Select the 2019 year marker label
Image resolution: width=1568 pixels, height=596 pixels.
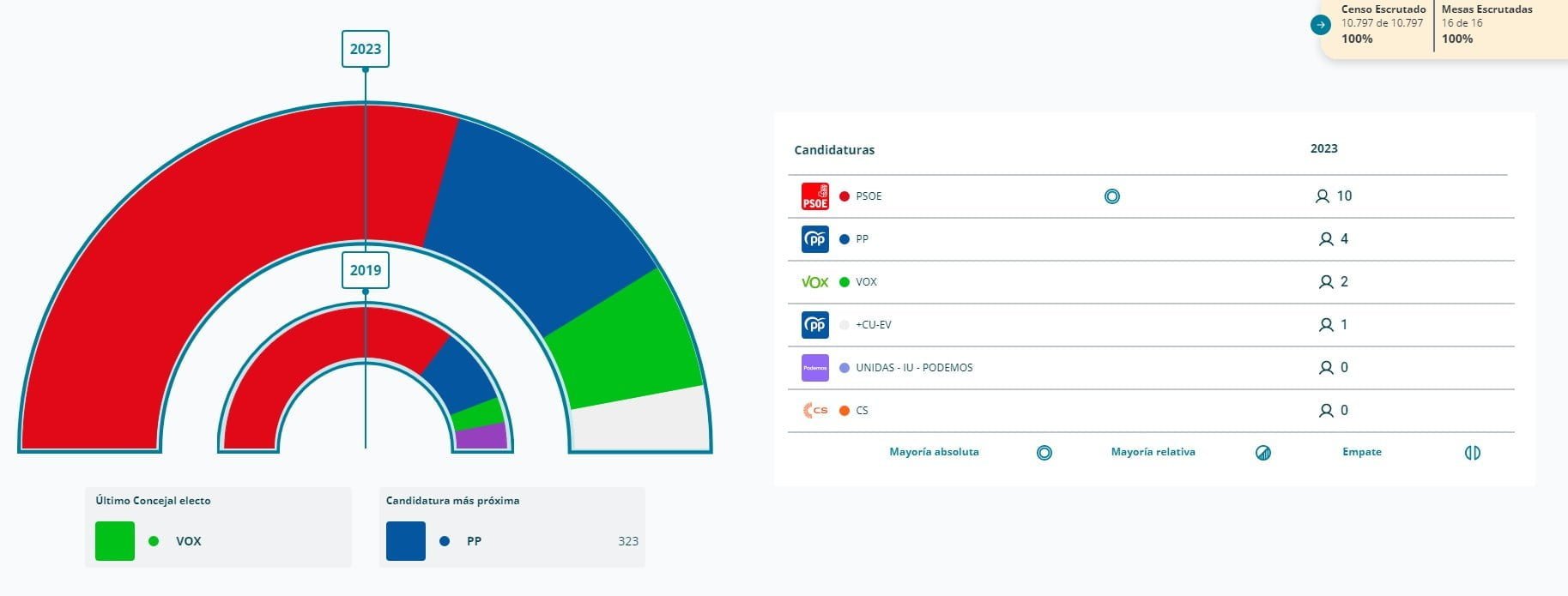coord(366,270)
